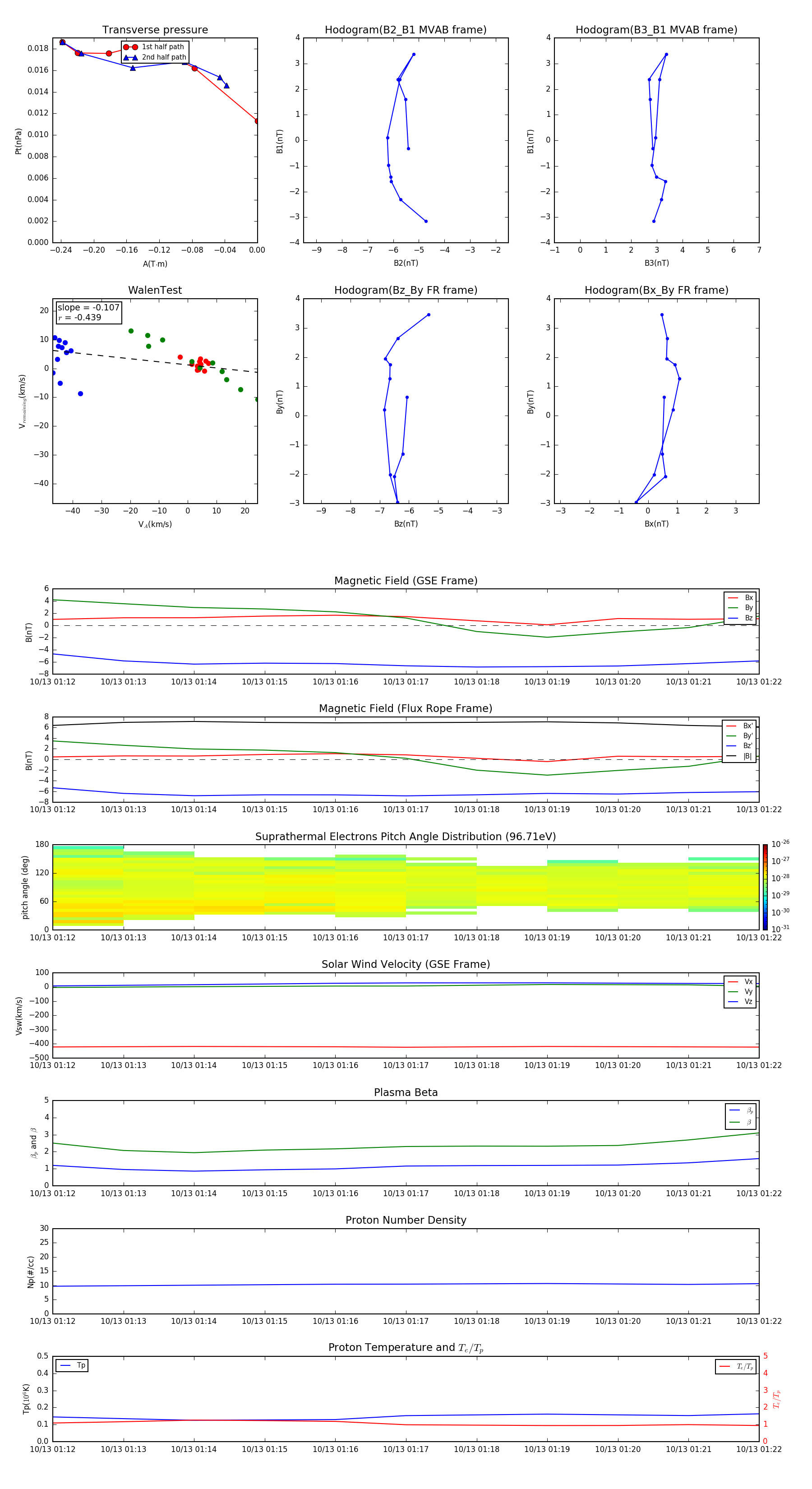Click the 'Bz' legend entry in GSE field plot
The width and height of the screenshot is (812, 1489).
coord(741,619)
